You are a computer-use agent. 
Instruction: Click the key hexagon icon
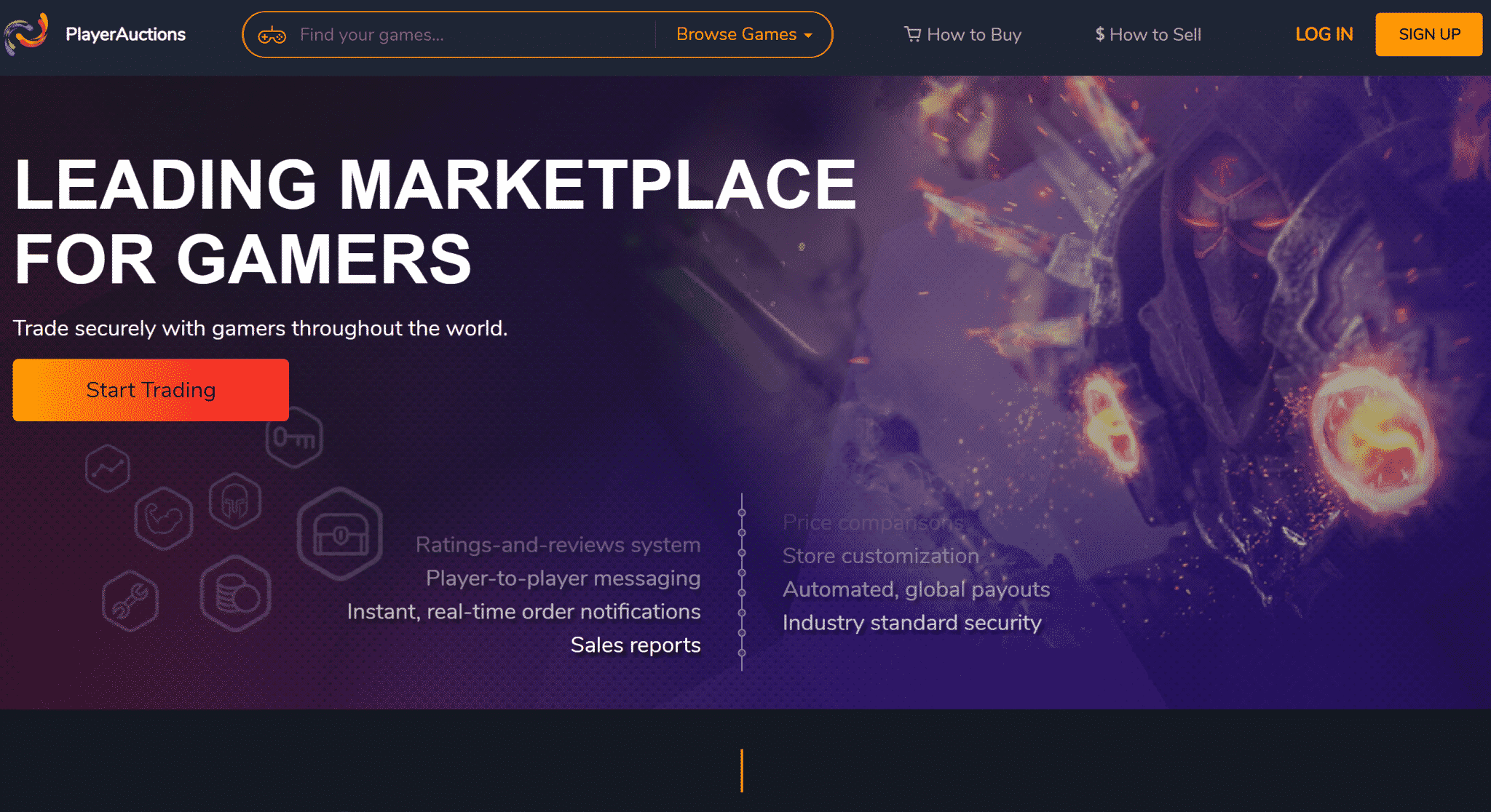294,437
